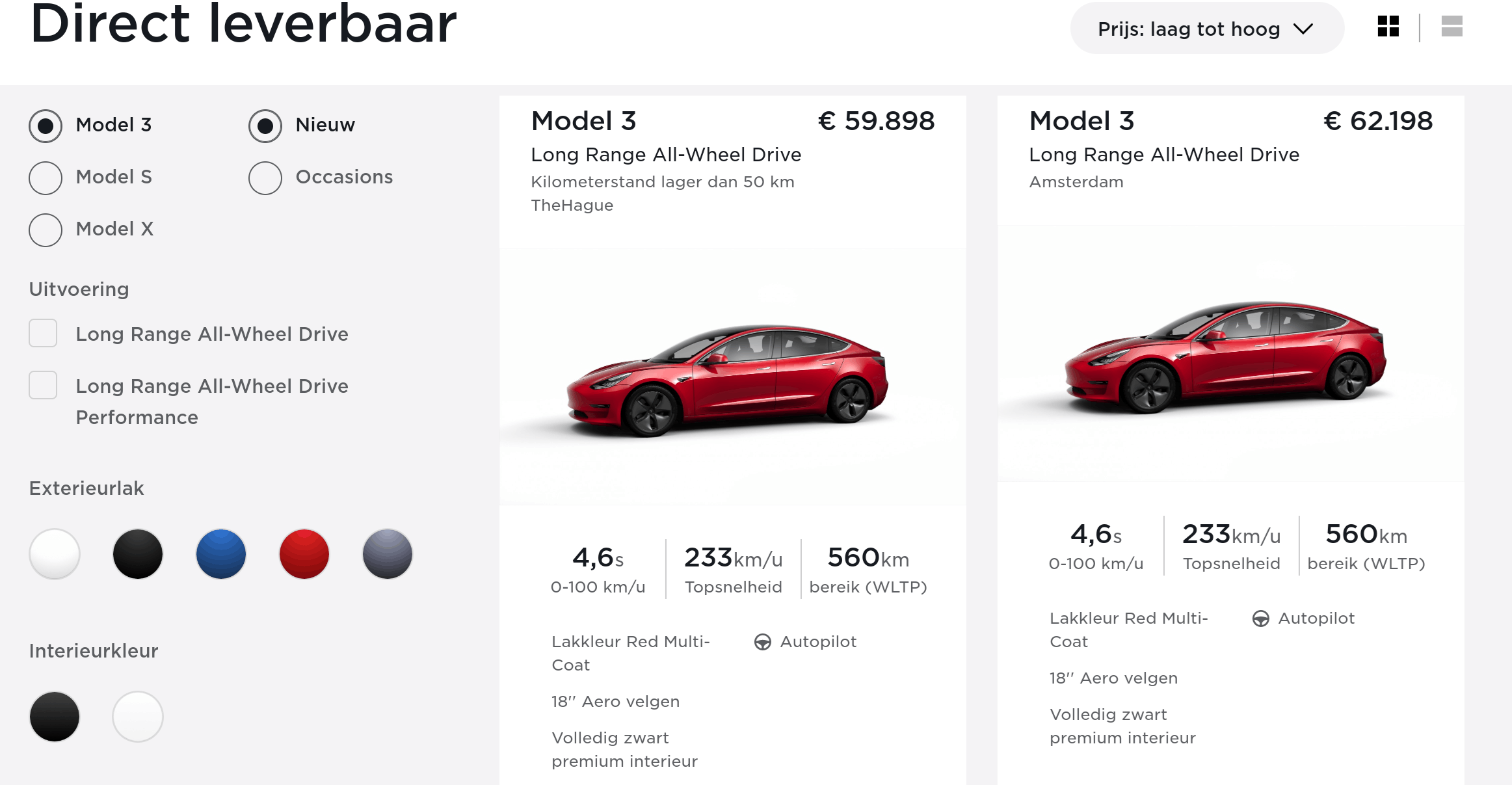Select the black interior color swatch
The height and width of the screenshot is (785, 1512).
[x=55, y=717]
